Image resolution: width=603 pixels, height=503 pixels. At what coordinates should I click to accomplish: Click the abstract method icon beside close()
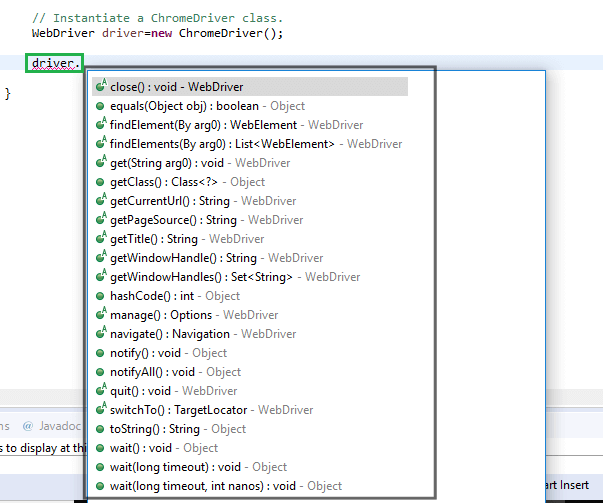point(101,86)
